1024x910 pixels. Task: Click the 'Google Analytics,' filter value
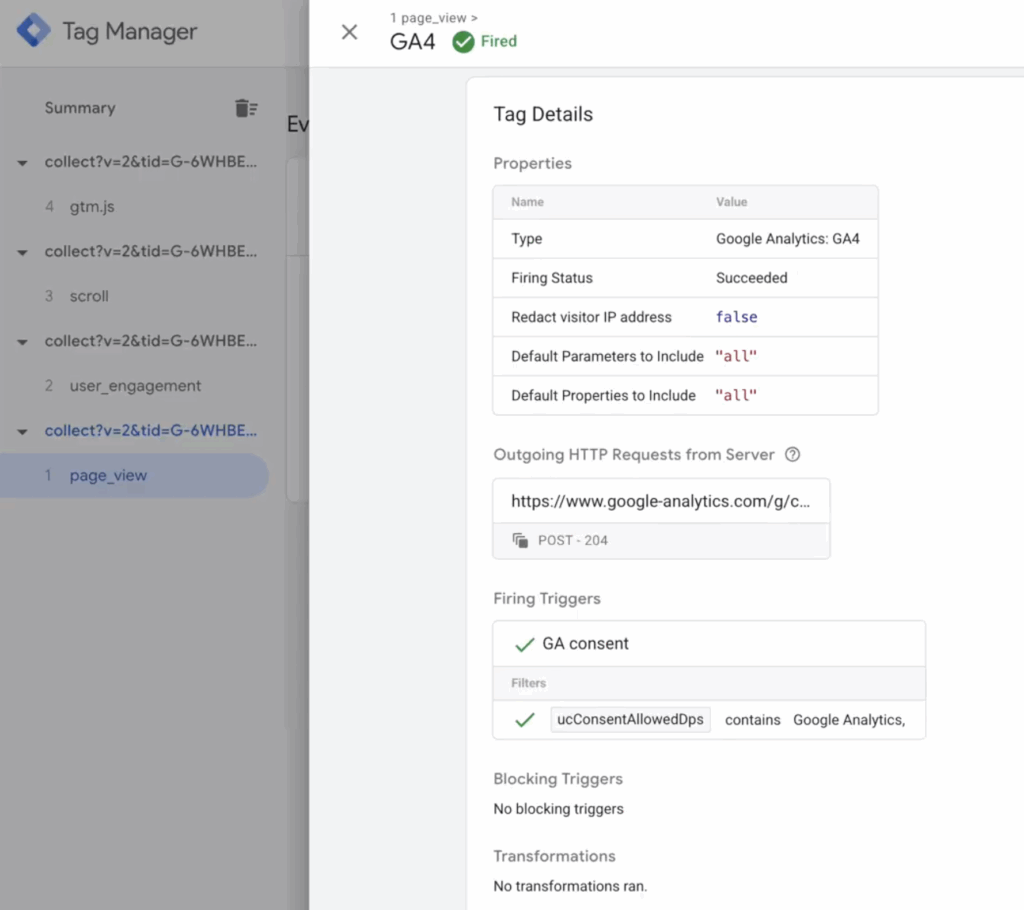[849, 720]
